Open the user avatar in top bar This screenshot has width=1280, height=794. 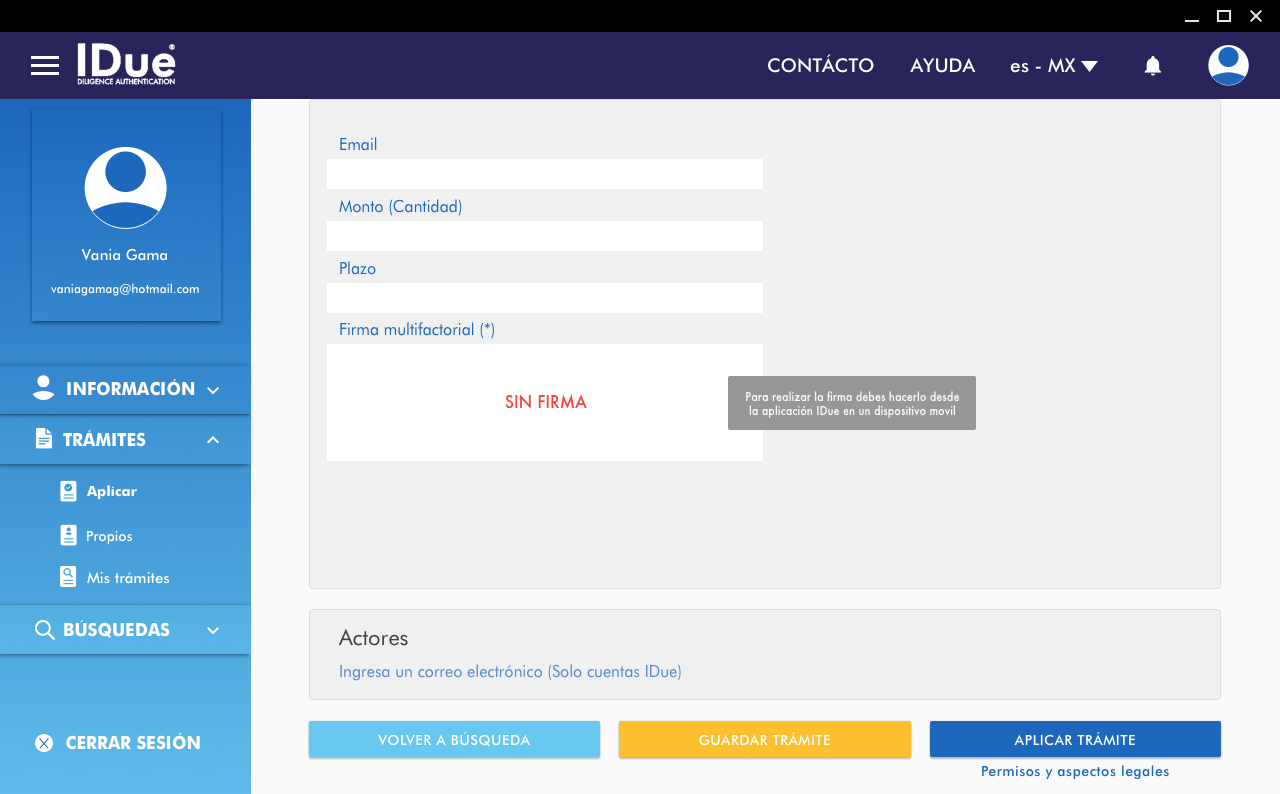[1227, 66]
